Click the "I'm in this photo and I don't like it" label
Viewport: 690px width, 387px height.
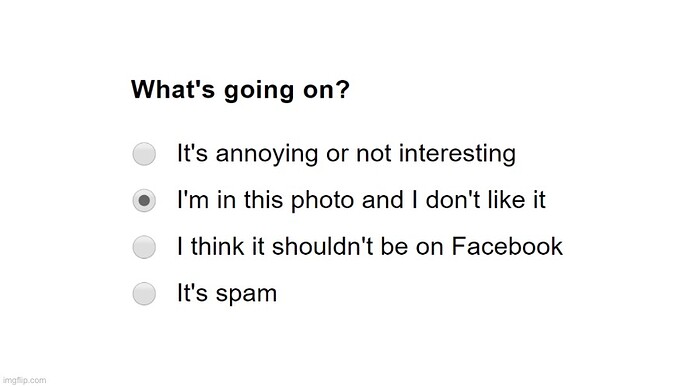[361, 200]
